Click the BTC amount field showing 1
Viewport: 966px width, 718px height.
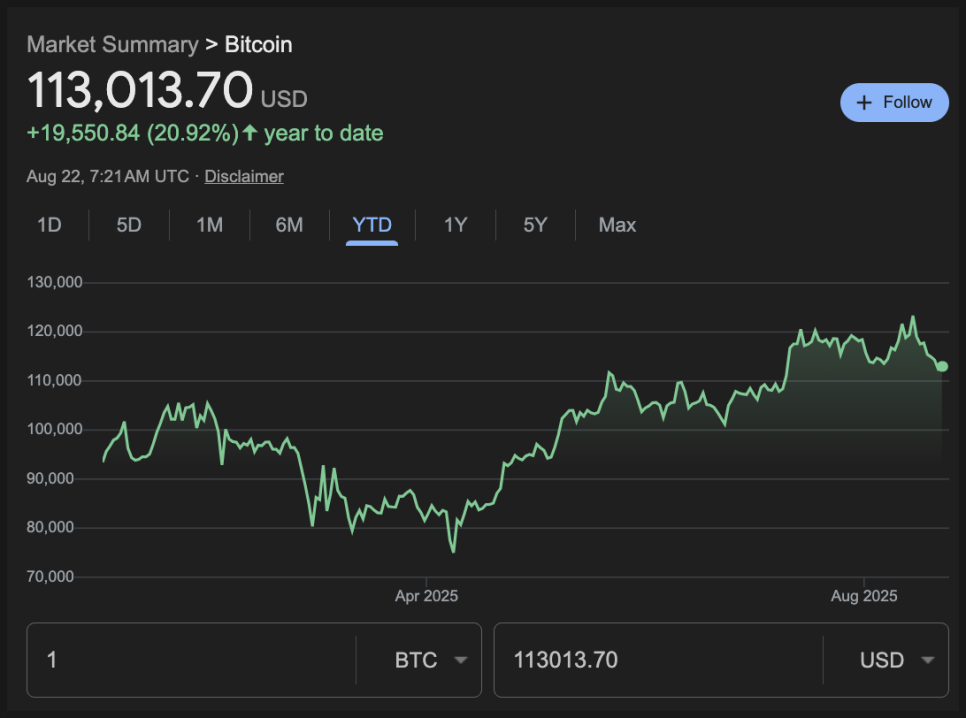pos(191,660)
